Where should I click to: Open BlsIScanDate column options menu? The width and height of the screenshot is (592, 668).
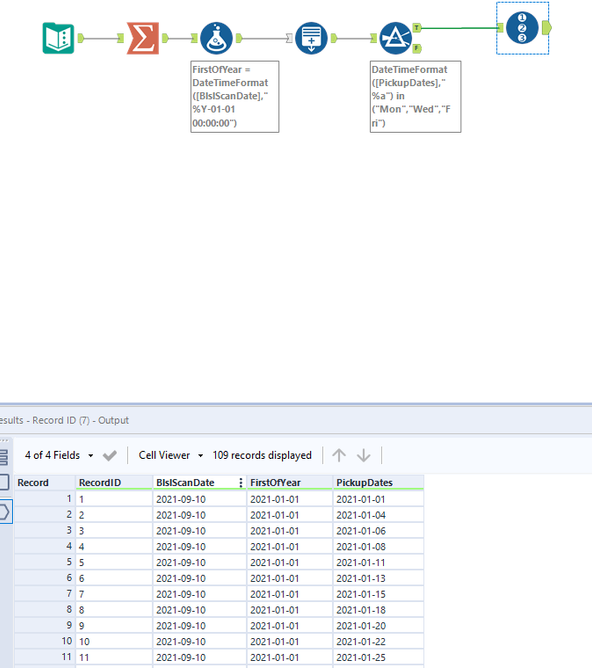pos(241,483)
